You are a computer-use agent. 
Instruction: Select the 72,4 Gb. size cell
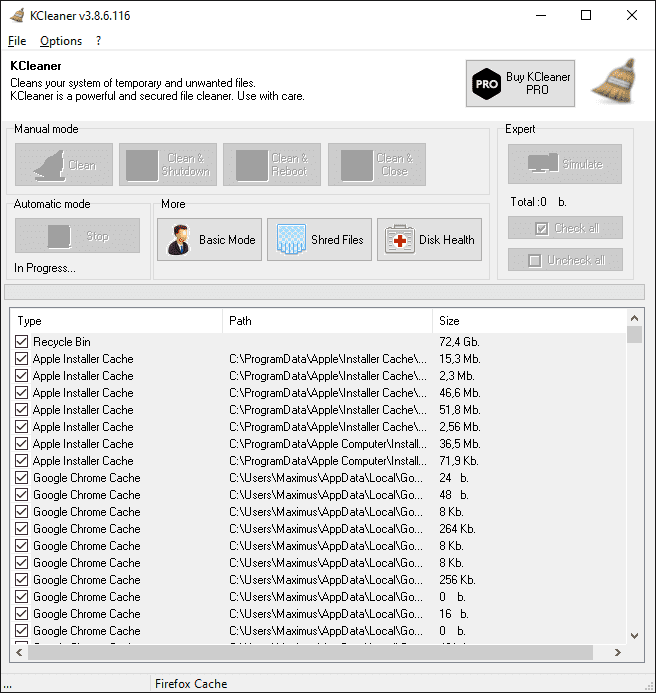(x=459, y=342)
